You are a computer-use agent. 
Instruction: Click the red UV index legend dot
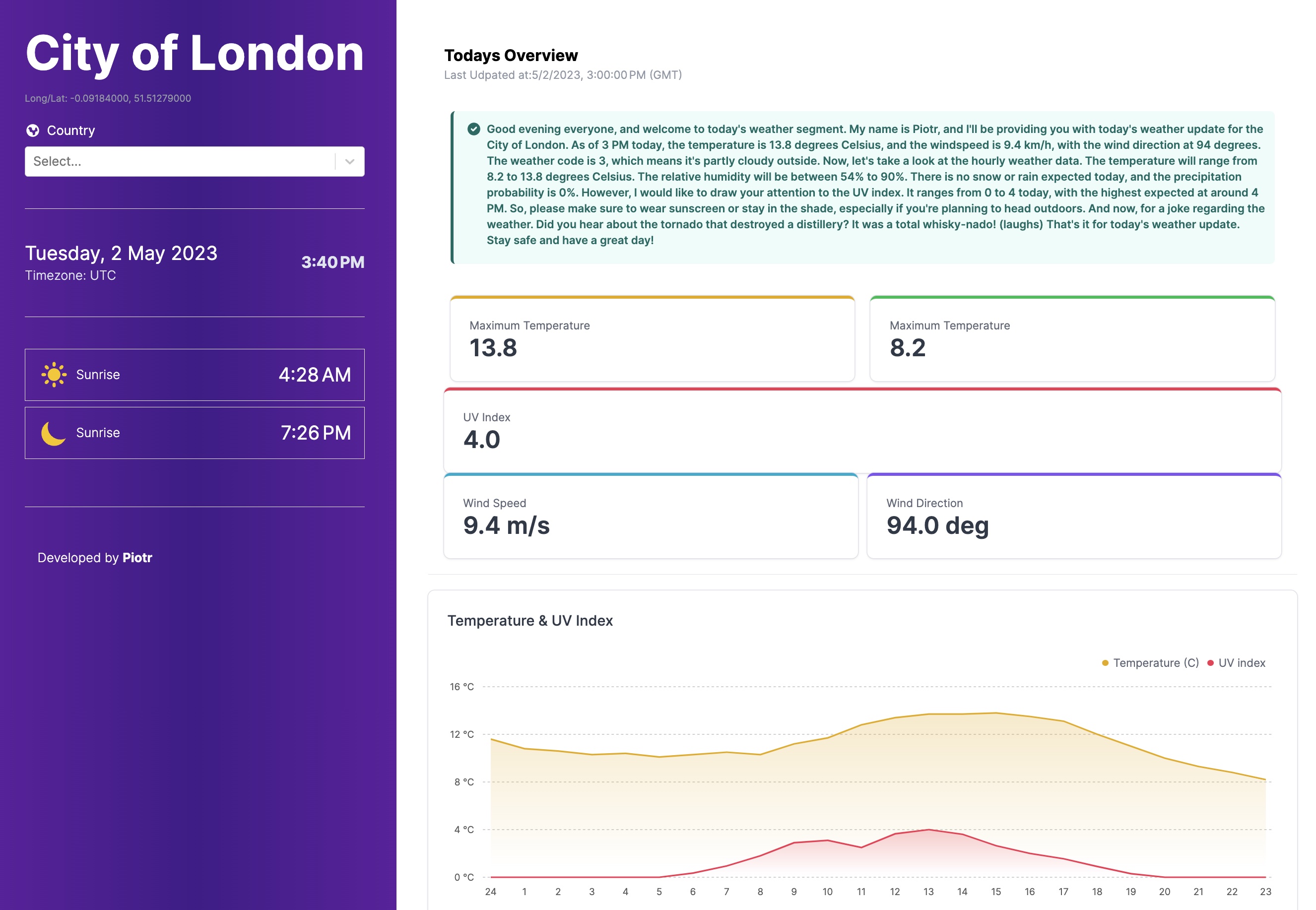(1210, 663)
